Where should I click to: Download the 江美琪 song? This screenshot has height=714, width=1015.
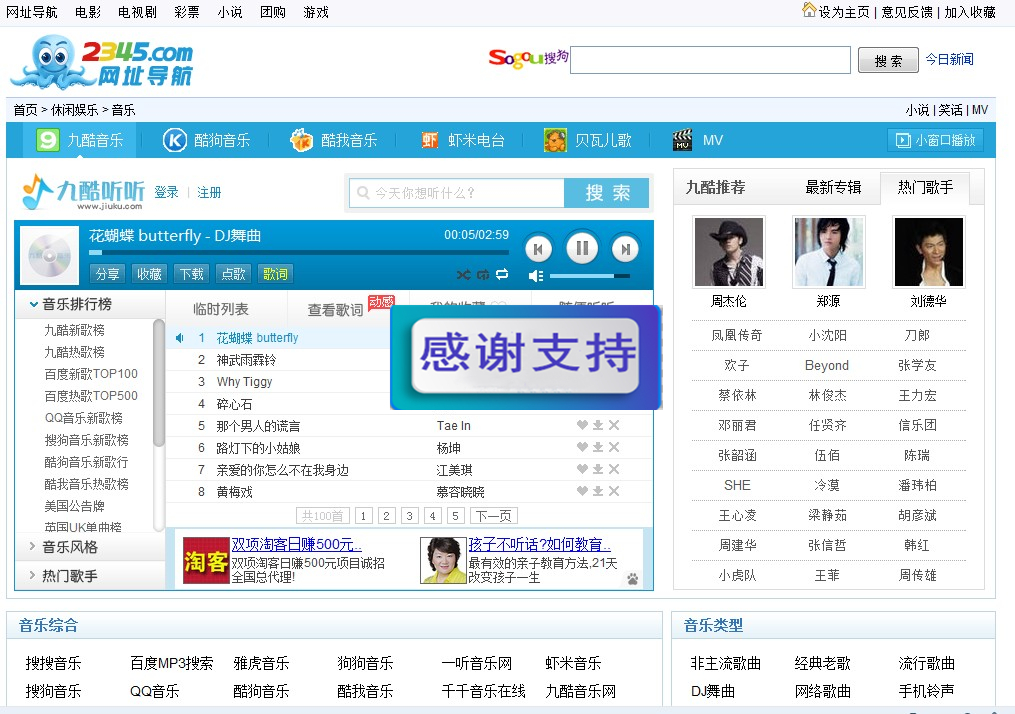point(598,469)
